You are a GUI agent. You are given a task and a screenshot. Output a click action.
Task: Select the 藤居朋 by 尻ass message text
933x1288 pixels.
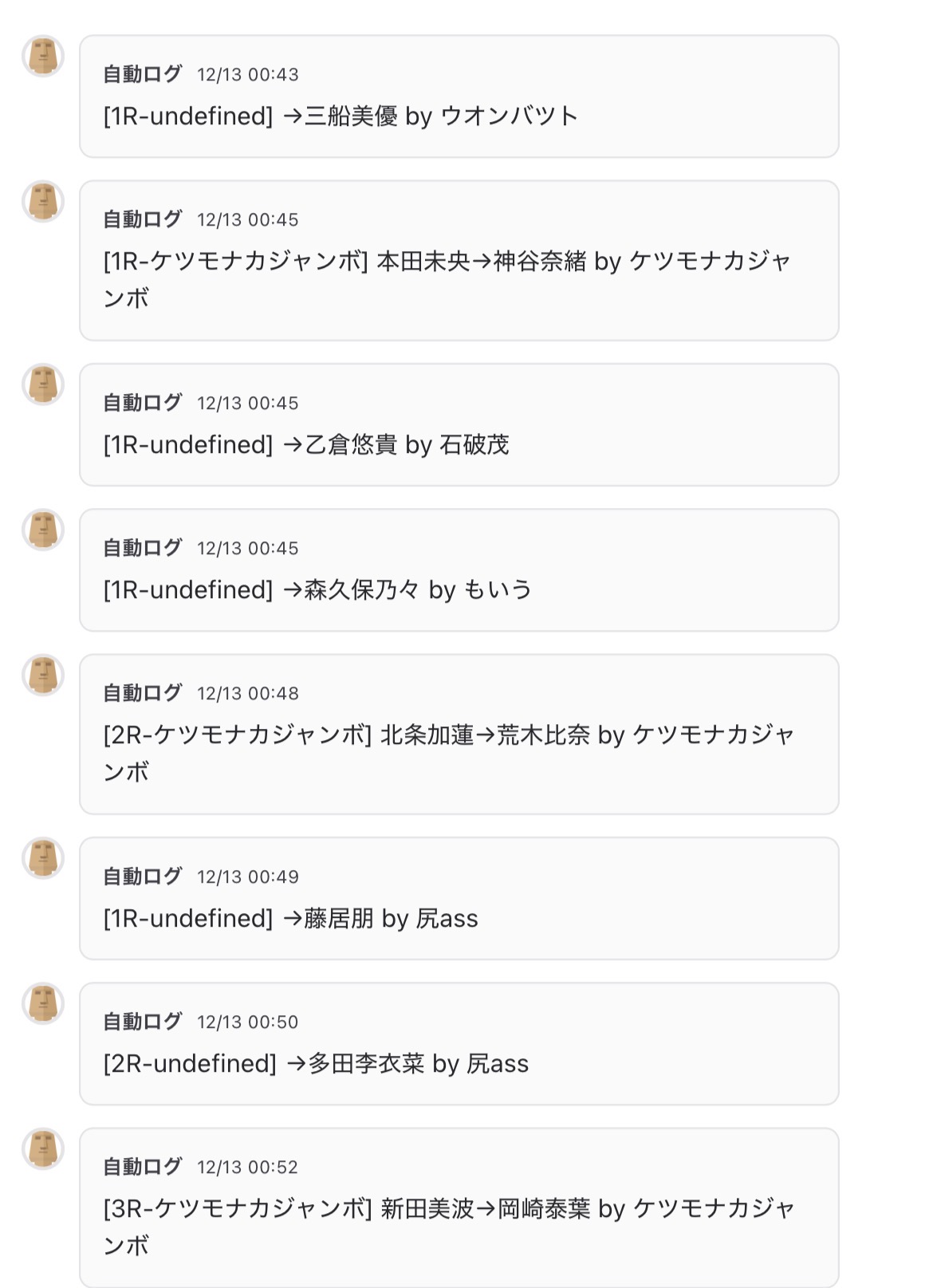(x=290, y=919)
